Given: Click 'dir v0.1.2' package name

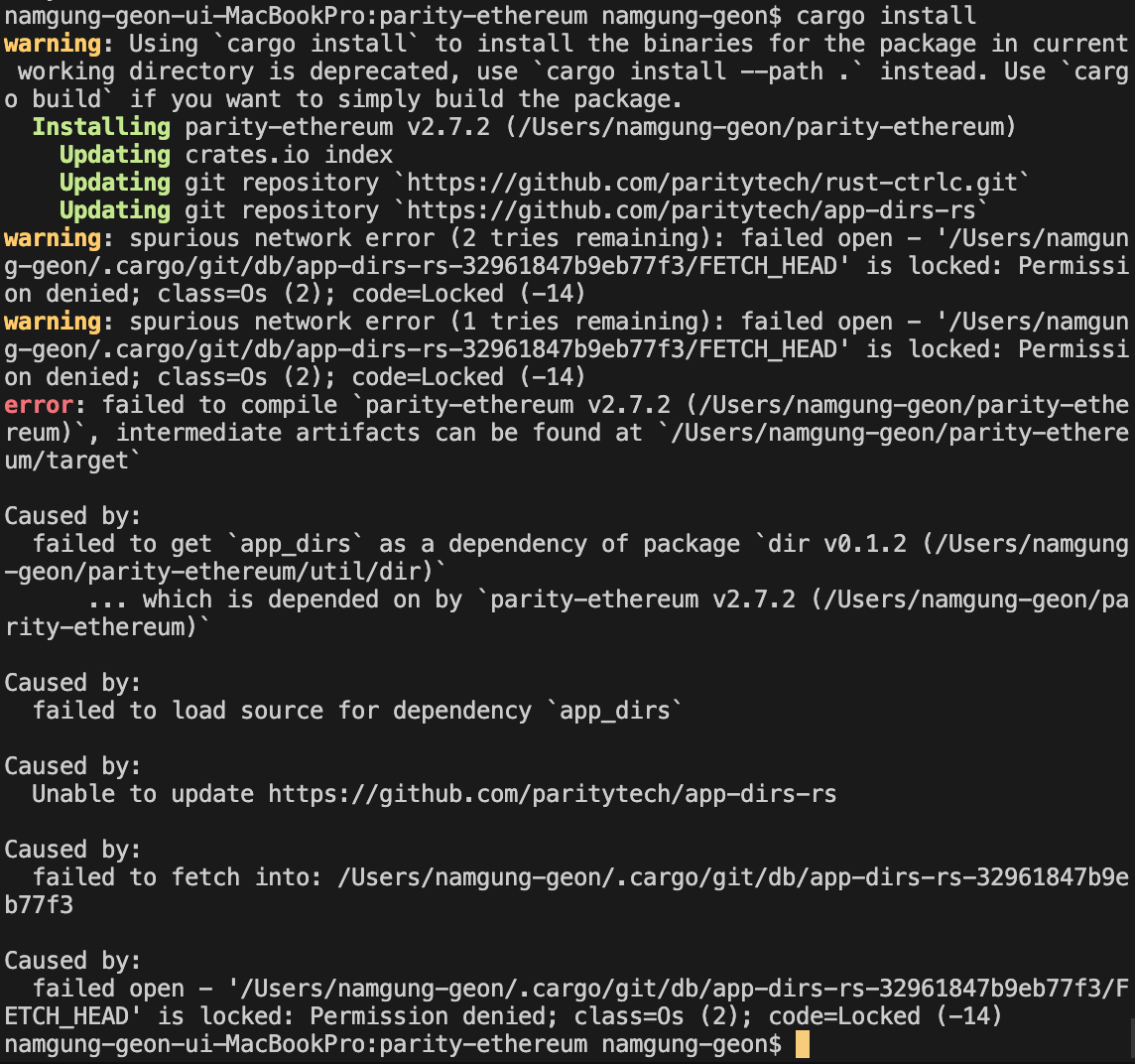Looking at the screenshot, I should 836,543.
